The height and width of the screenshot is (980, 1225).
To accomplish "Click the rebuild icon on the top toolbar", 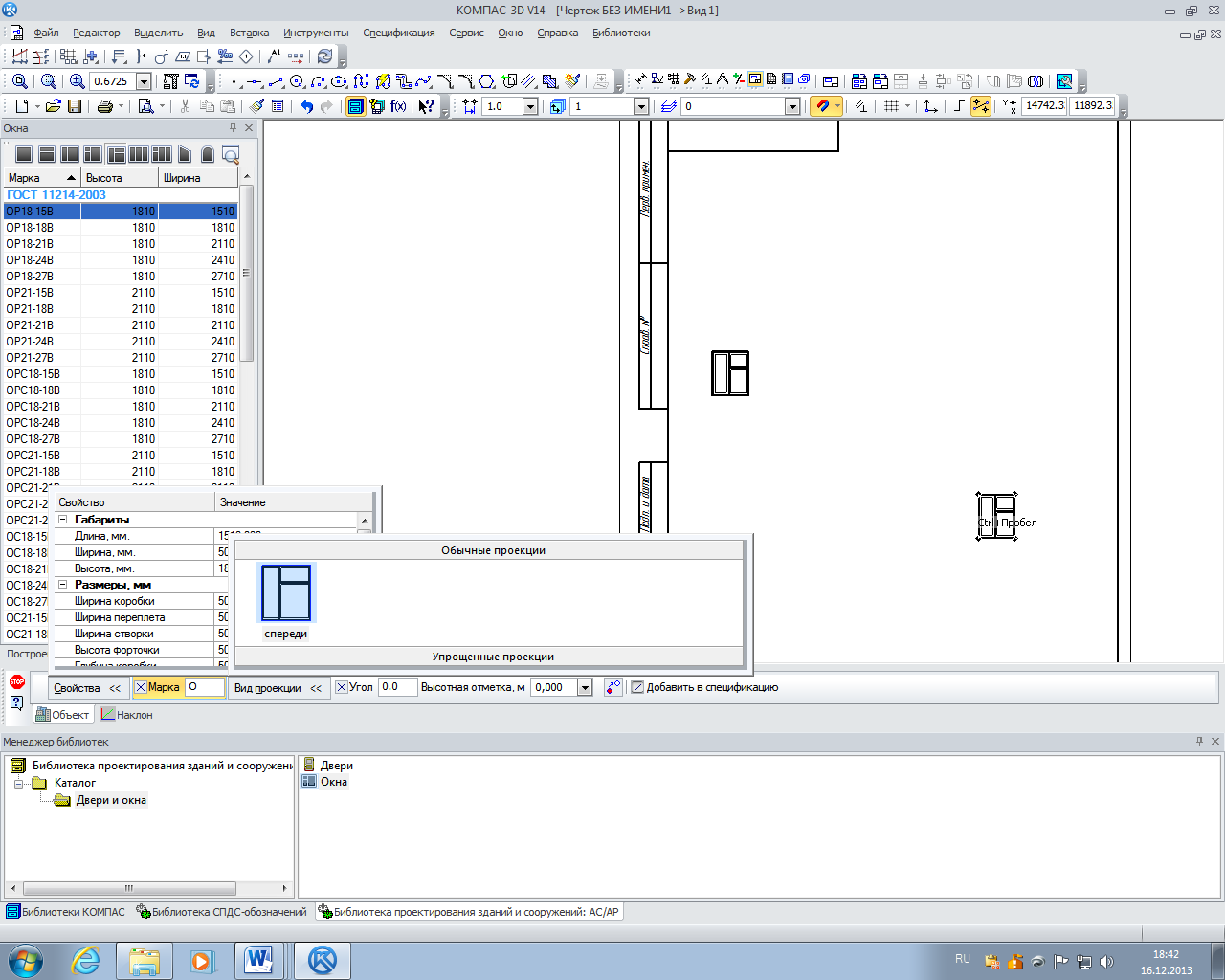I will (x=325, y=56).
